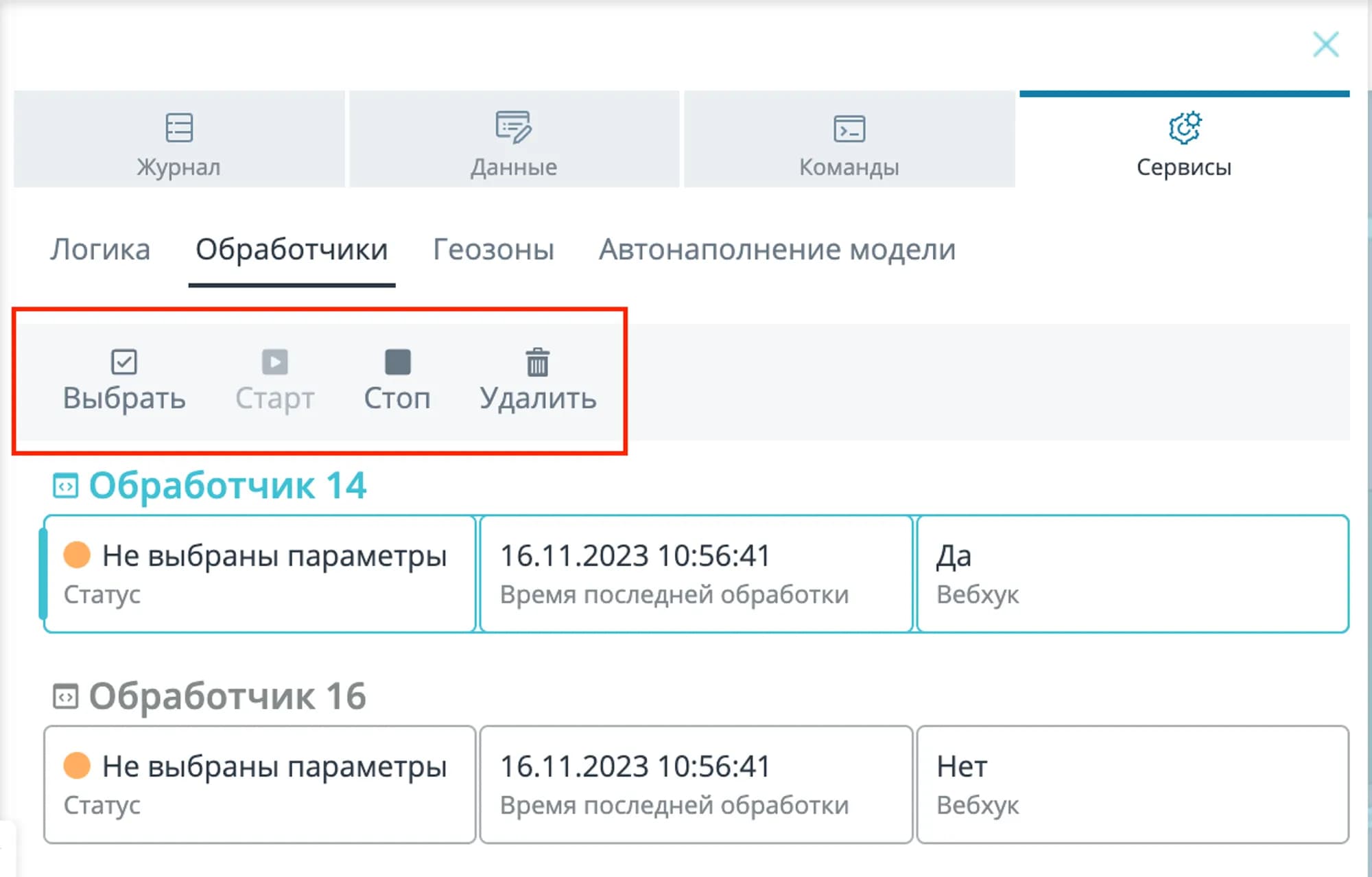Open the Обработчик 14 title link

click(x=228, y=486)
